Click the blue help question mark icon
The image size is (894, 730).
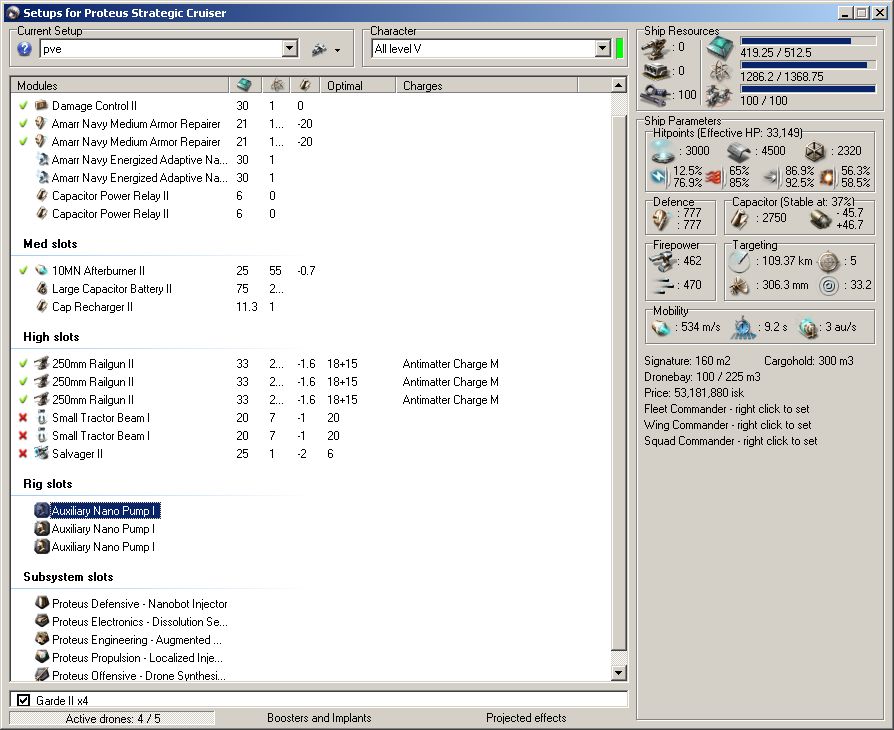pyautogui.click(x=24, y=49)
